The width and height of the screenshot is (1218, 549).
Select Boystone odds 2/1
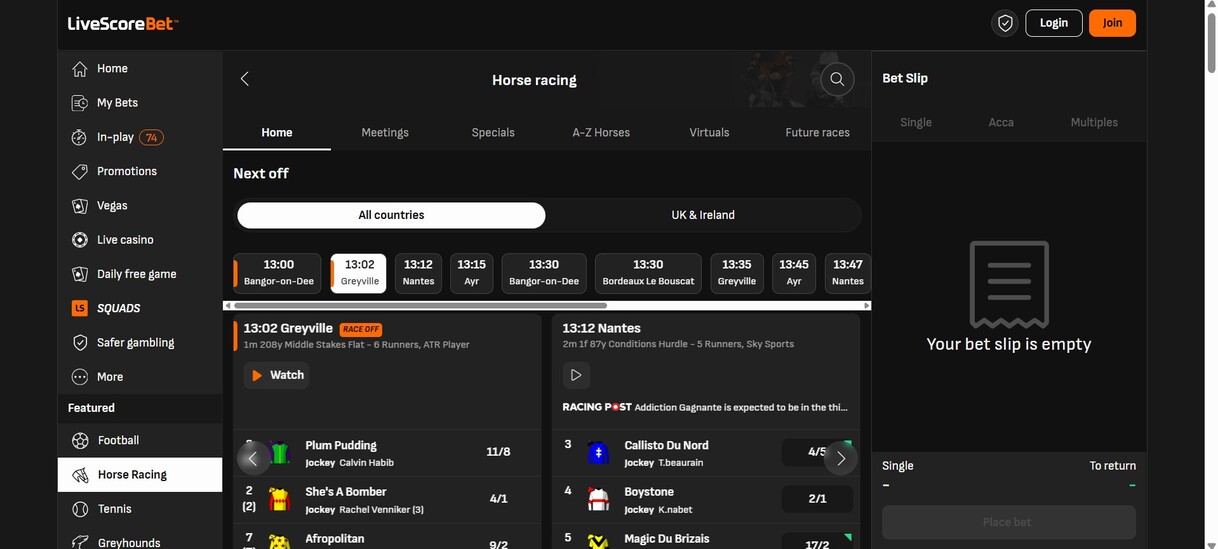tap(817, 499)
